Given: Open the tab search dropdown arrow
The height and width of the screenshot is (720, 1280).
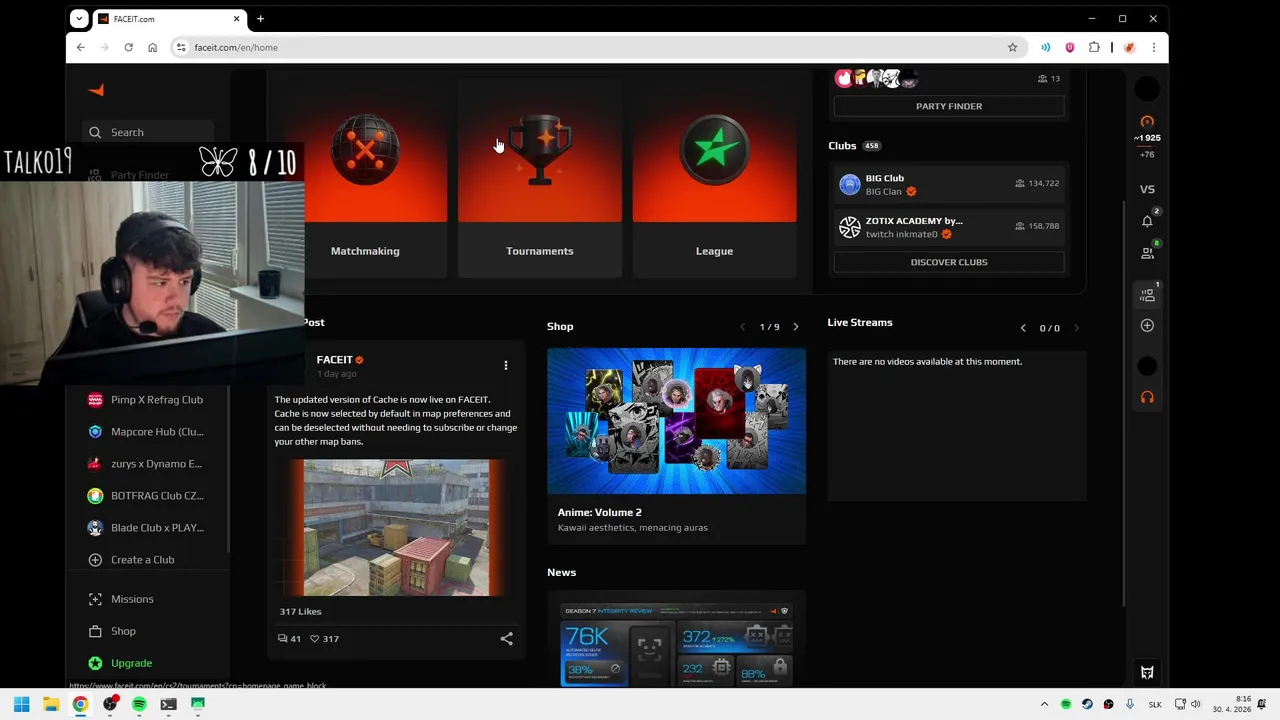Looking at the screenshot, I should coord(79,18).
